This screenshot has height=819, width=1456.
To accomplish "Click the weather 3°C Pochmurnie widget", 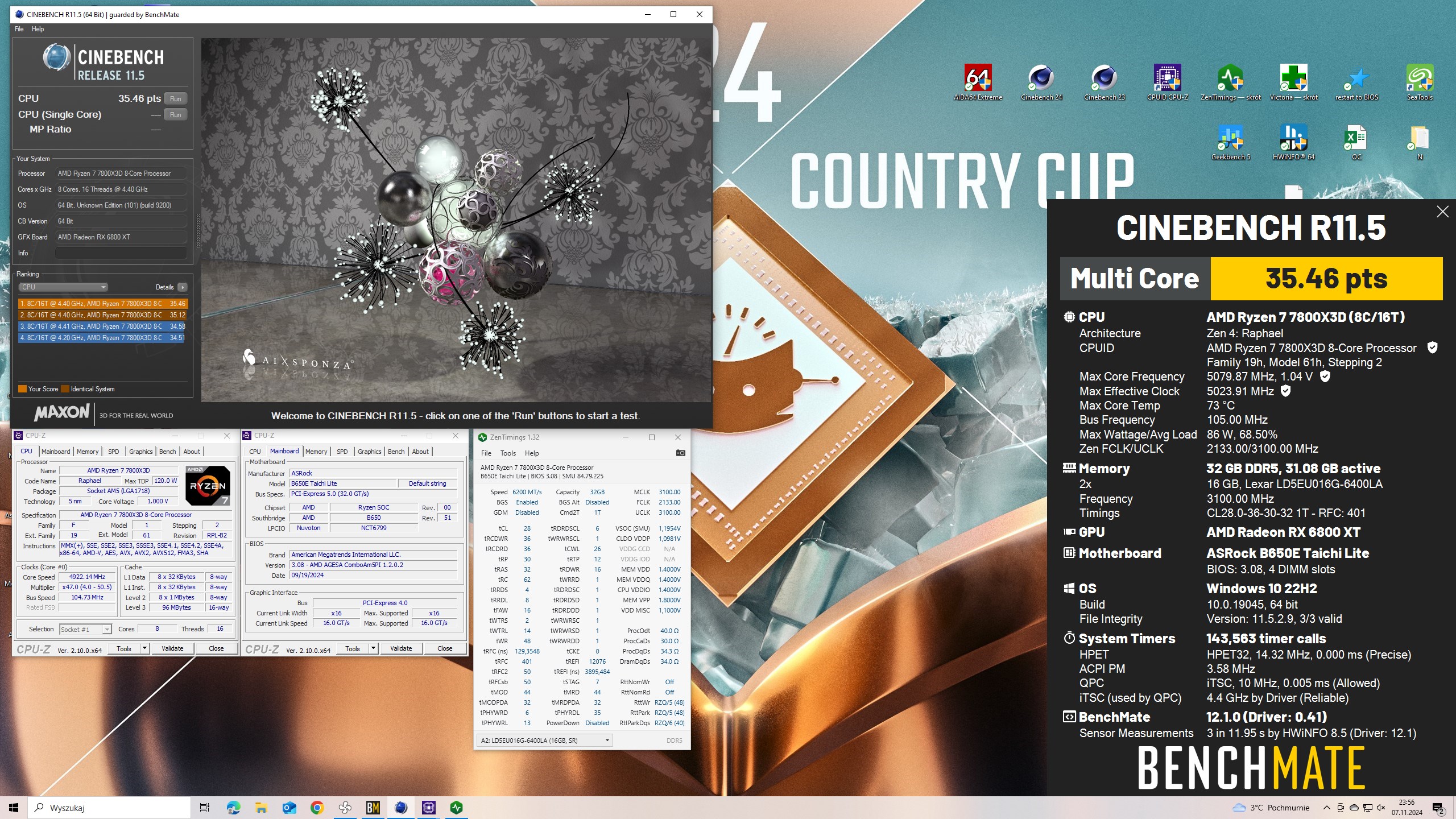I will click(x=1271, y=808).
